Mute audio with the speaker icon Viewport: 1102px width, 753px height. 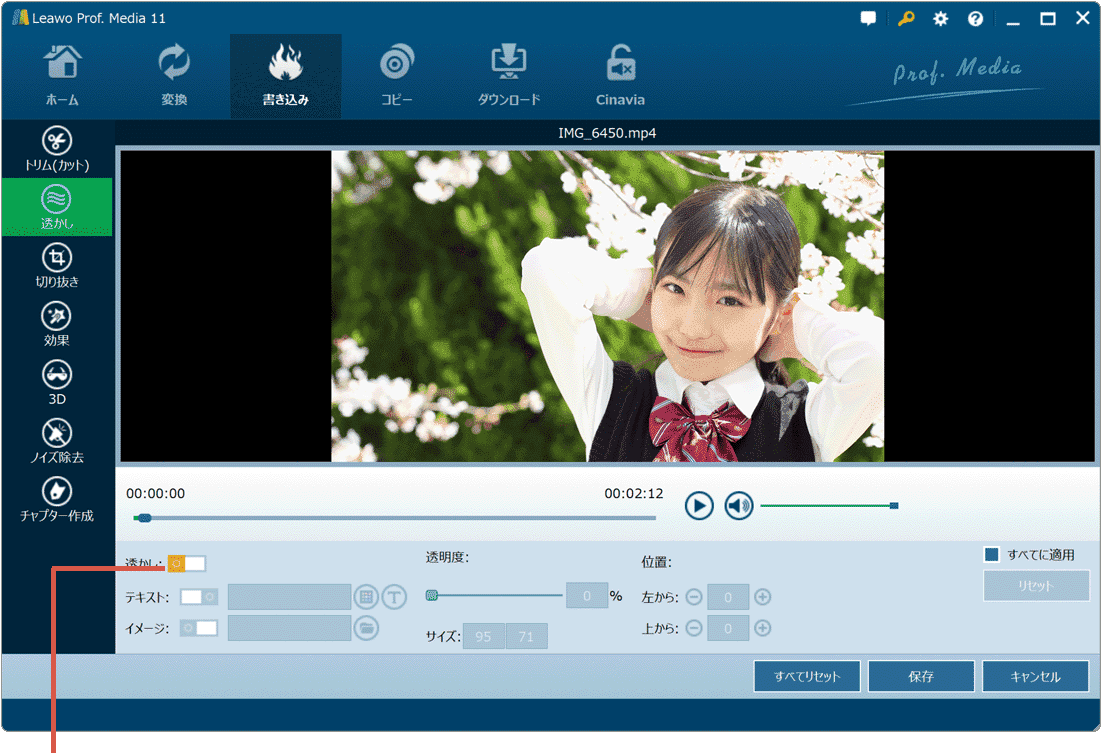tap(739, 506)
